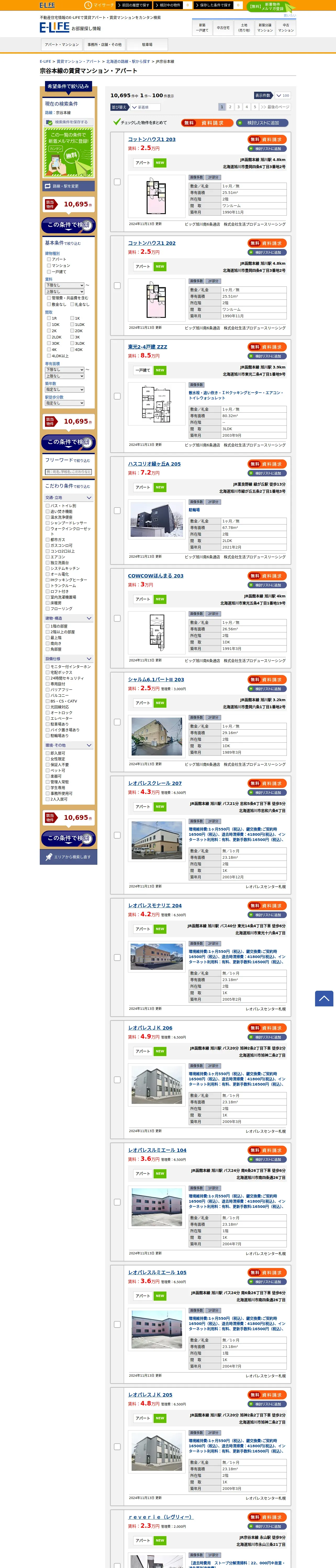Check the バス・トイレ別 checkbox
Screen dimensions: 336x1568
pos(48,506)
